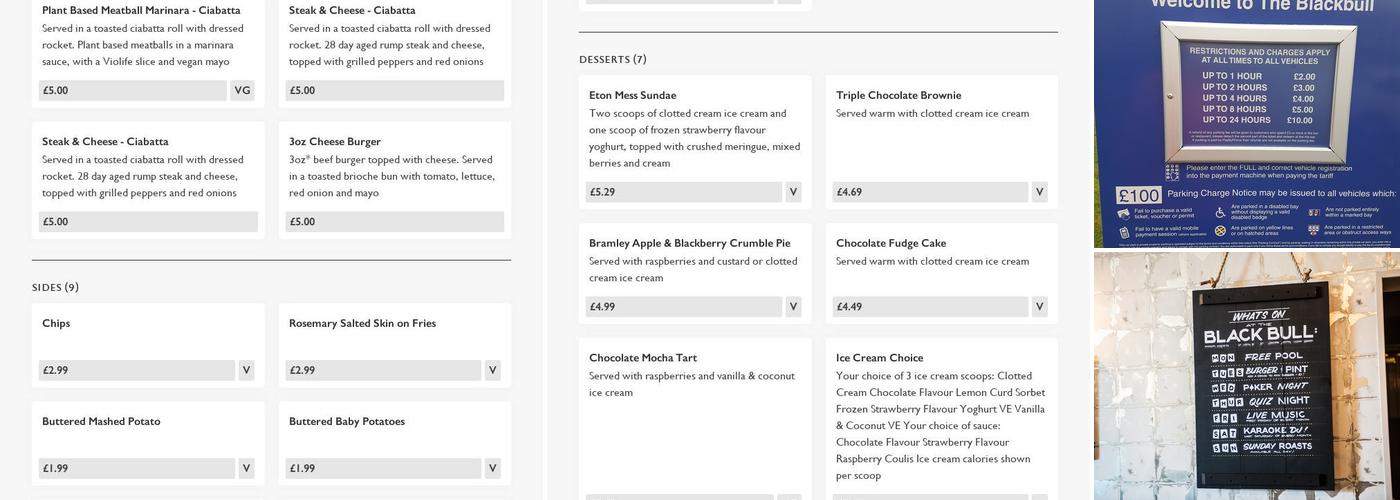Collapse the DESSERTS (7) section header
The image size is (1400, 500).
(x=613, y=60)
